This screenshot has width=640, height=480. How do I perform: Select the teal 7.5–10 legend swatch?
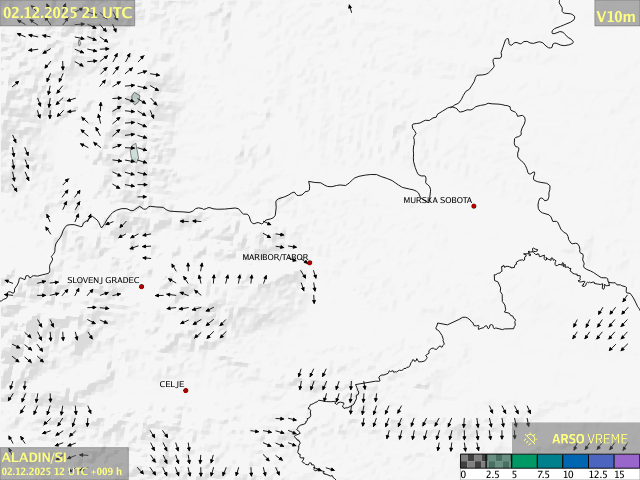tap(550, 461)
